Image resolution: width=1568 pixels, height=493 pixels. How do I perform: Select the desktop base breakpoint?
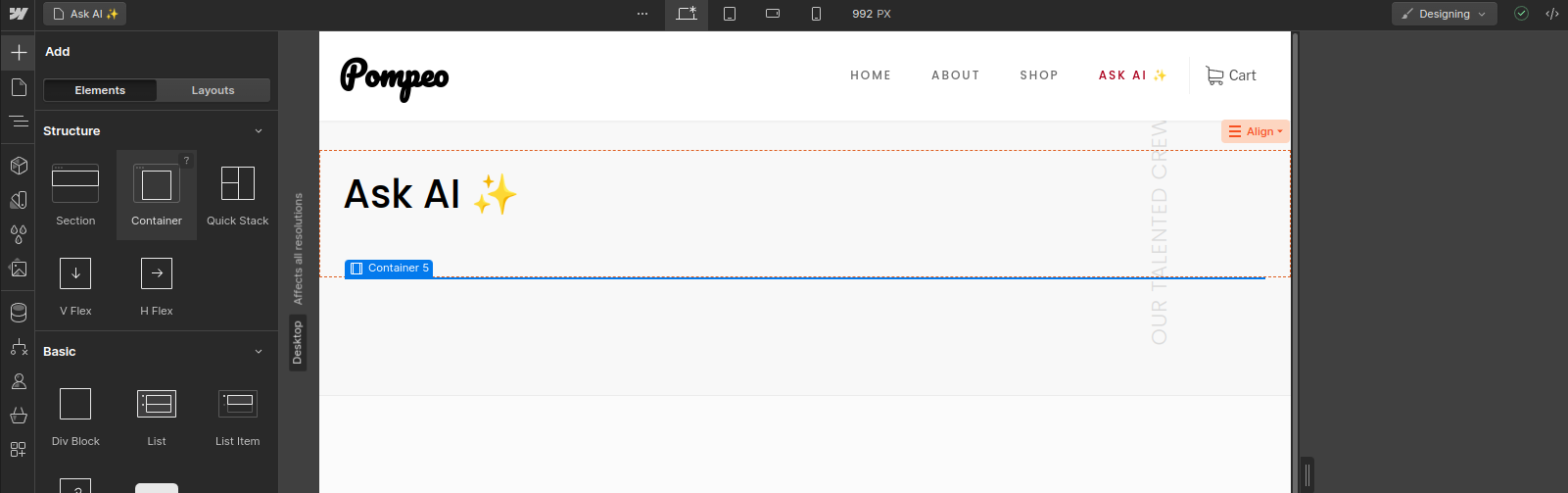click(x=687, y=14)
